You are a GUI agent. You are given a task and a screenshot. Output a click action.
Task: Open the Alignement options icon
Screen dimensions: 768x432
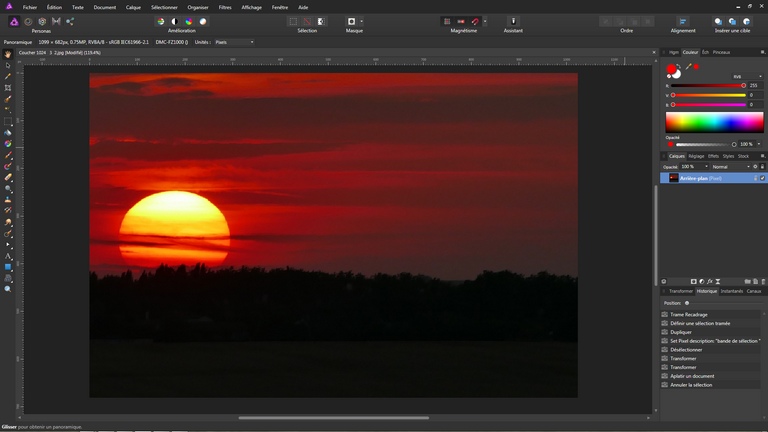[x=683, y=22]
